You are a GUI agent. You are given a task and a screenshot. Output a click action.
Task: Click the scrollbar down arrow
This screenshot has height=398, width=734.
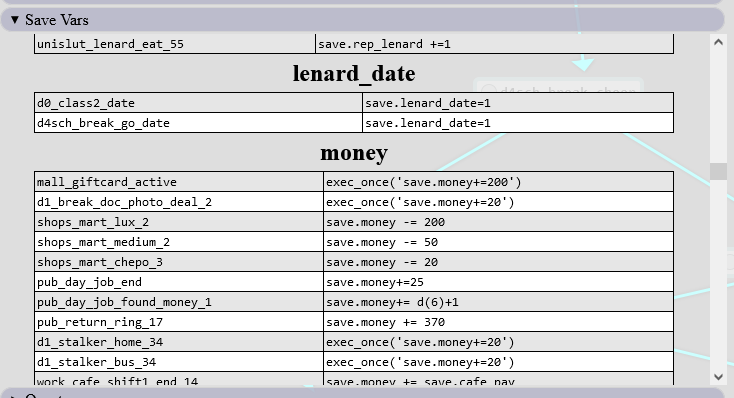718,376
